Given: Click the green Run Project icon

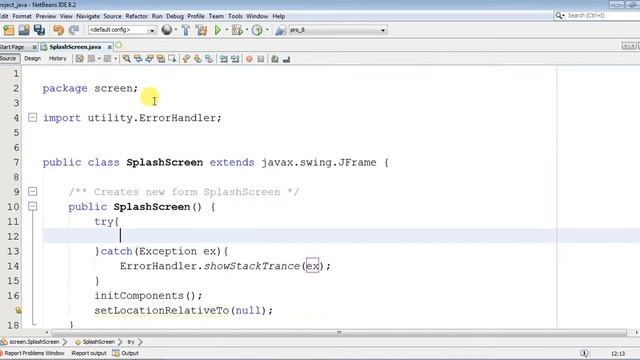Looking at the screenshot, I should [x=218, y=30].
